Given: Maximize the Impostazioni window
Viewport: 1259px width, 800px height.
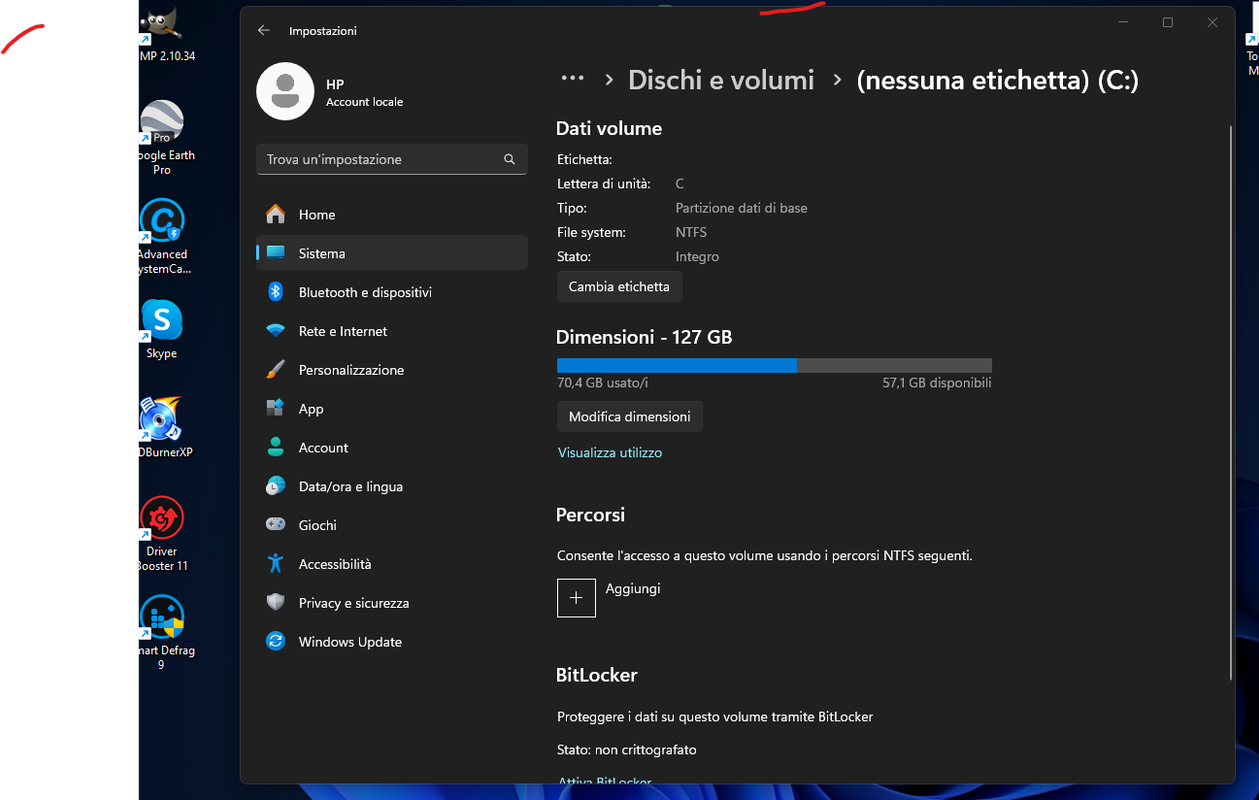Looking at the screenshot, I should tap(1167, 22).
